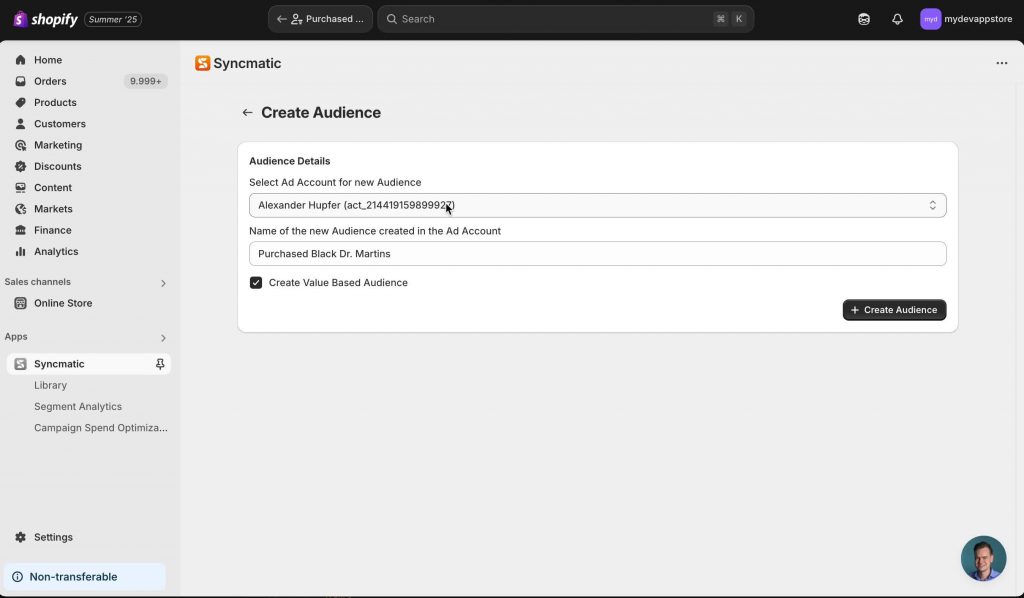
Task: Click the Orders inbox icon
Action: click(20, 81)
